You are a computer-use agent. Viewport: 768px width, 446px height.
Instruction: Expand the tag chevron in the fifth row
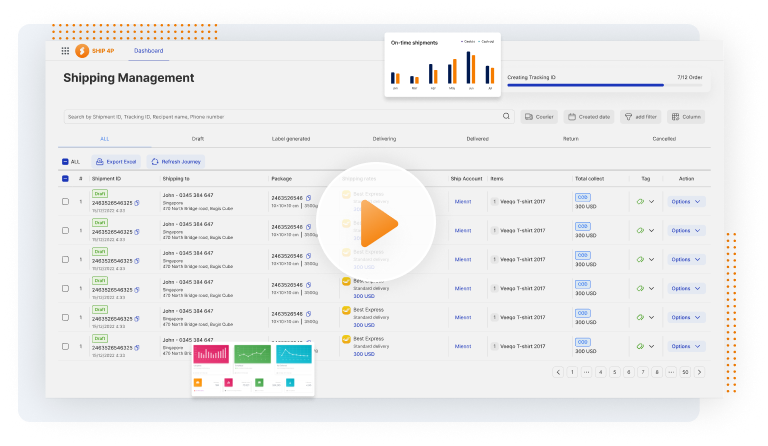click(x=651, y=317)
